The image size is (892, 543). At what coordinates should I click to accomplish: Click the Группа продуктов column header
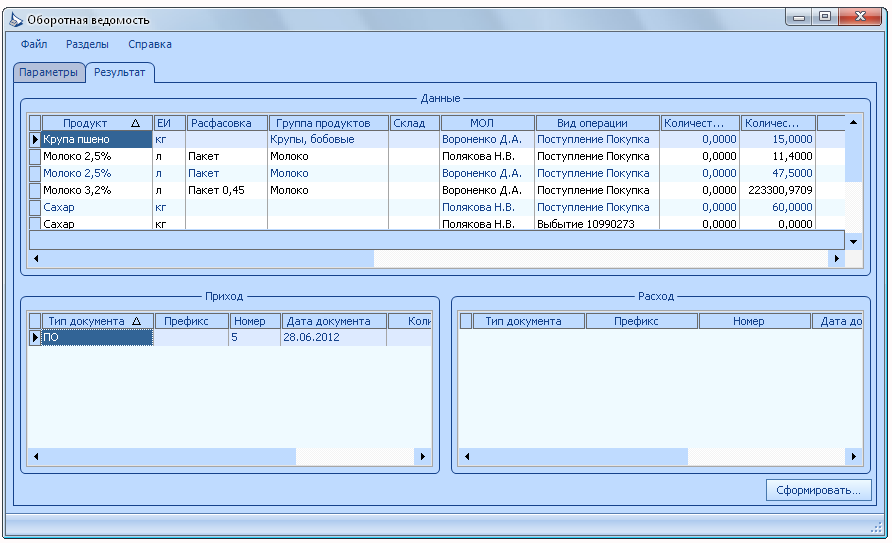328,123
